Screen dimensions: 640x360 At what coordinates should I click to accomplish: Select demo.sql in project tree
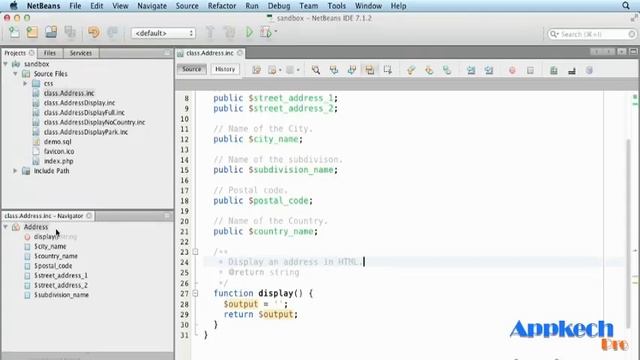point(58,142)
